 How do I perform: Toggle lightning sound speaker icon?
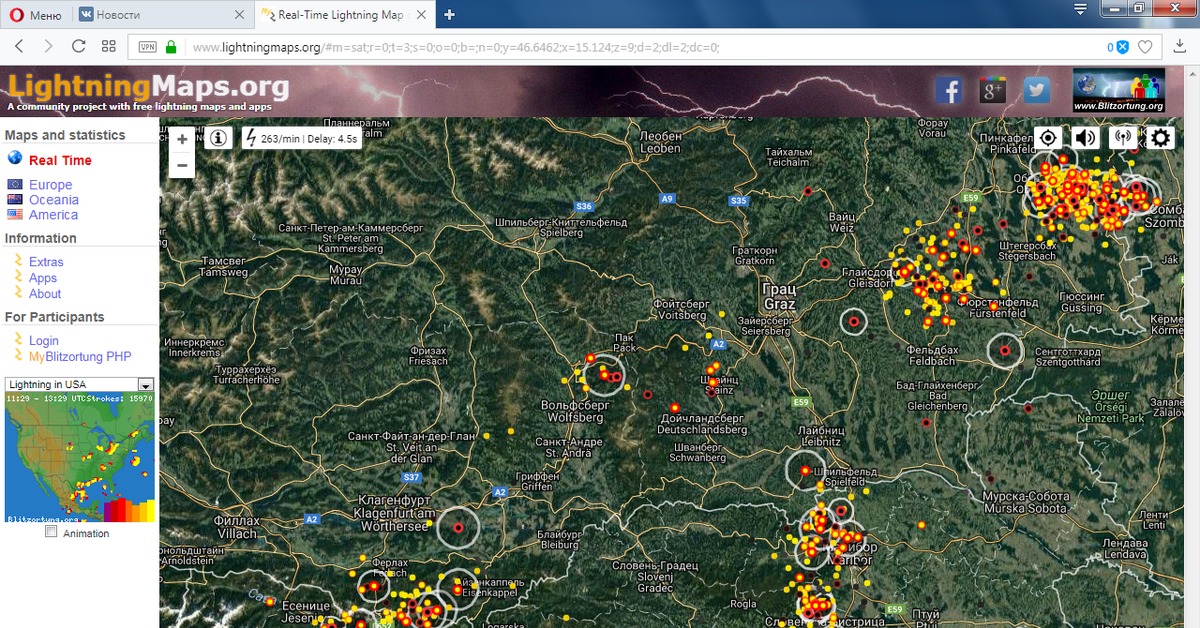click(1085, 138)
